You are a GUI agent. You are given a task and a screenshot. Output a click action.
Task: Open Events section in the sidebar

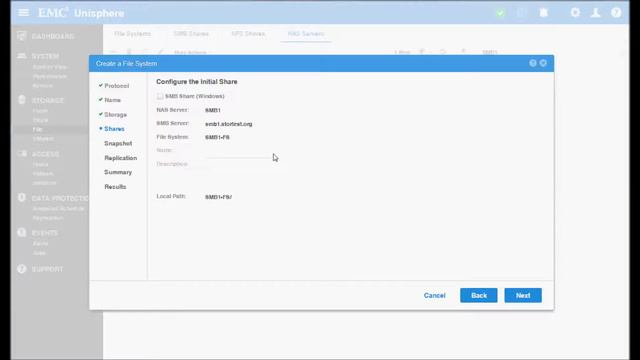click(x=44, y=233)
